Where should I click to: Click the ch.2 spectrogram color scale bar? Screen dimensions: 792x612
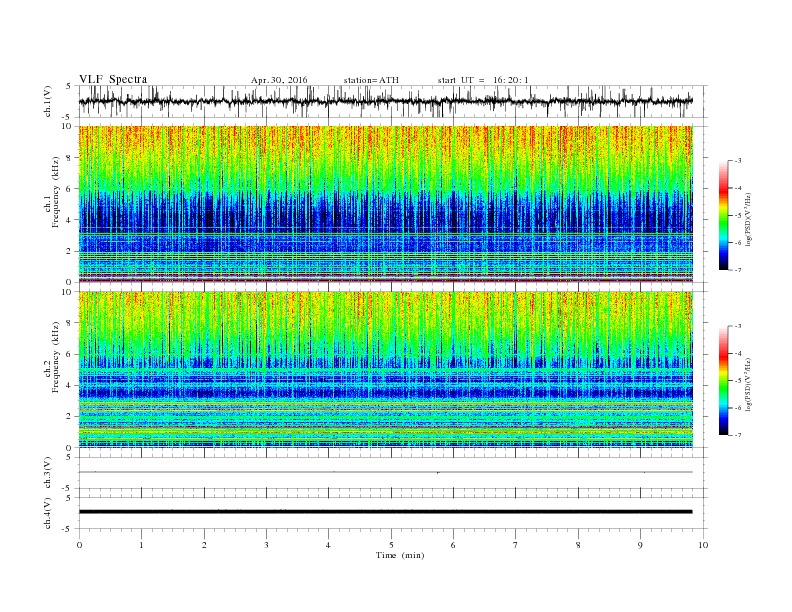[723, 380]
